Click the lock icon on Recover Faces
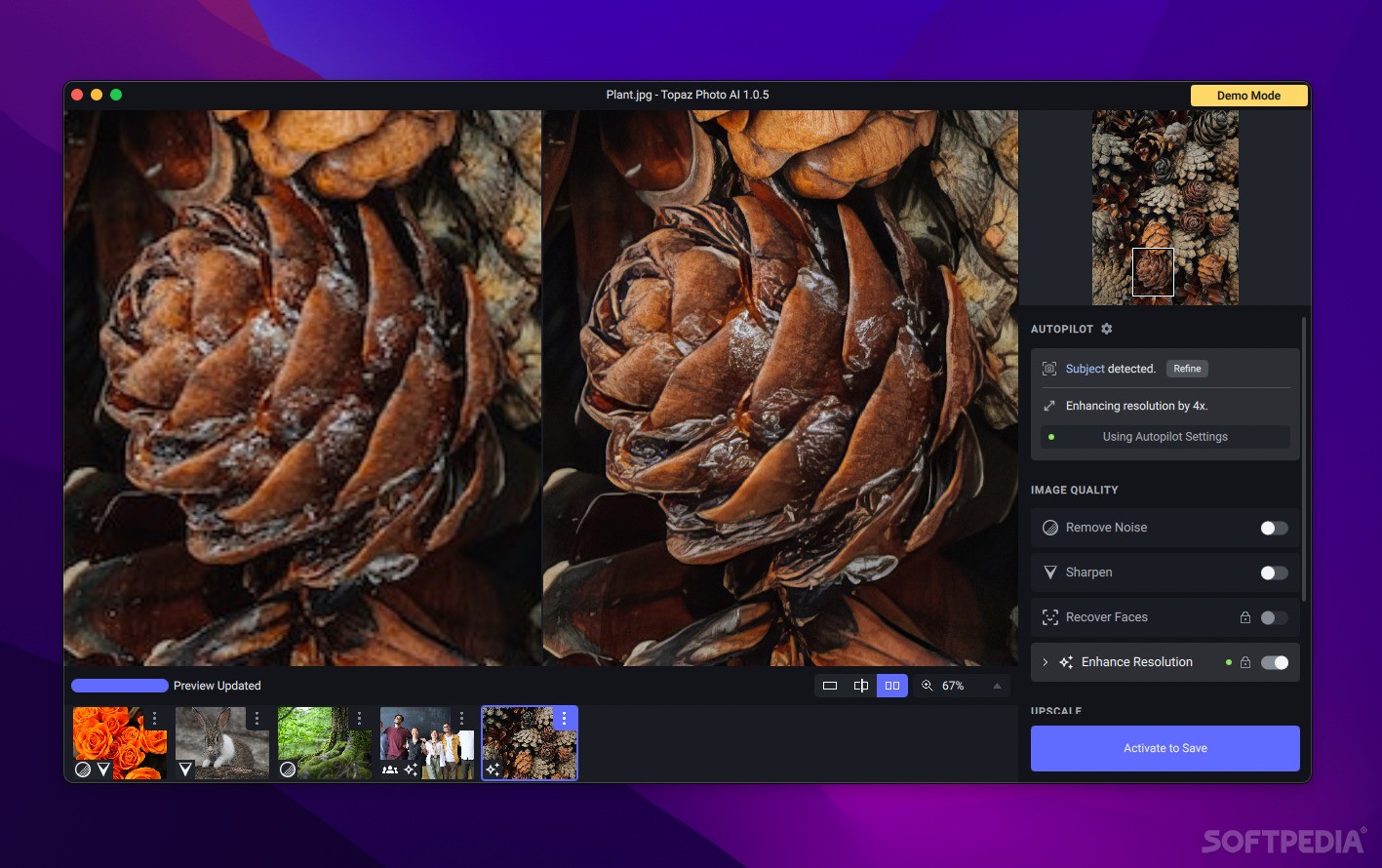This screenshot has width=1382, height=868. tap(1245, 617)
